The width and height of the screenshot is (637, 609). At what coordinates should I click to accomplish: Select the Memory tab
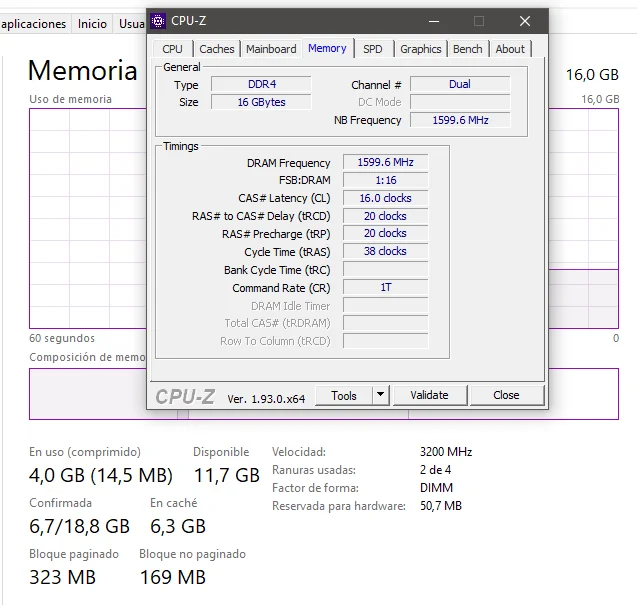pos(327,48)
